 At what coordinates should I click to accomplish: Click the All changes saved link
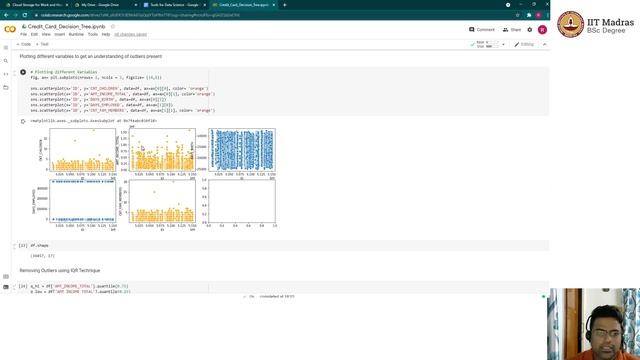131,35
